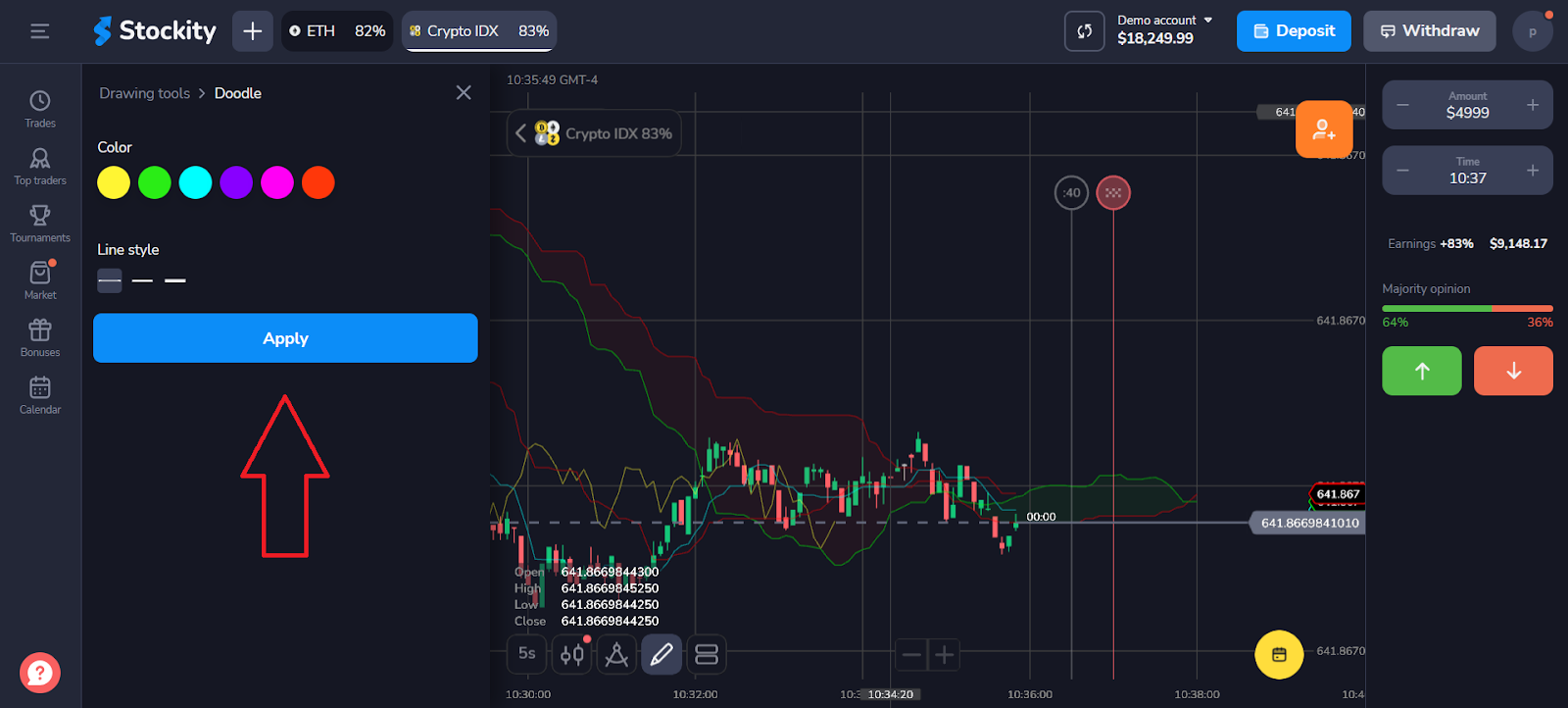Choose the medium line style option
1568x708 pixels.
coord(142,280)
